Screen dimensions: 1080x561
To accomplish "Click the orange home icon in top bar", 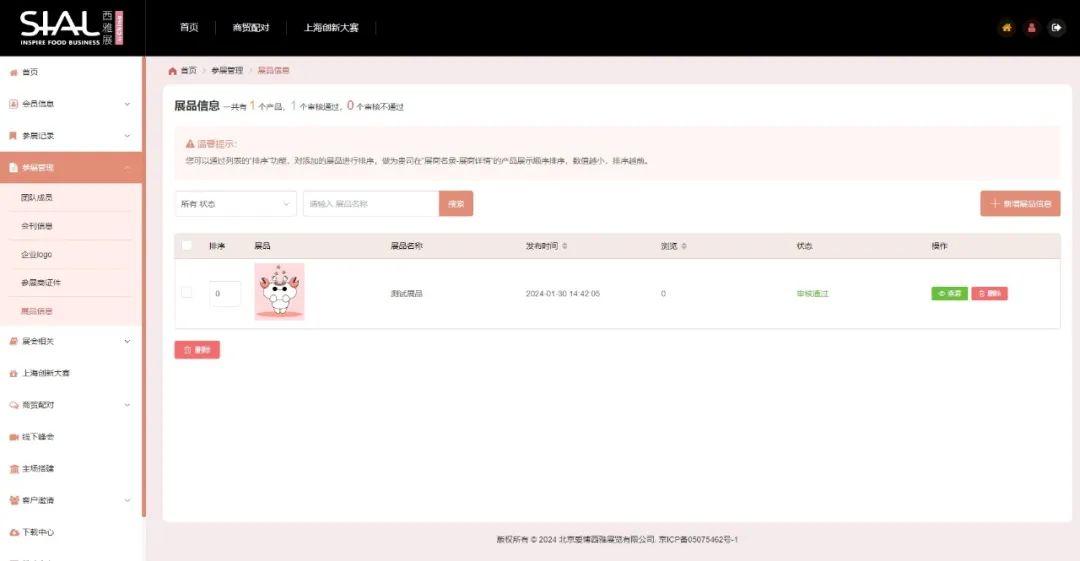I will point(1007,28).
